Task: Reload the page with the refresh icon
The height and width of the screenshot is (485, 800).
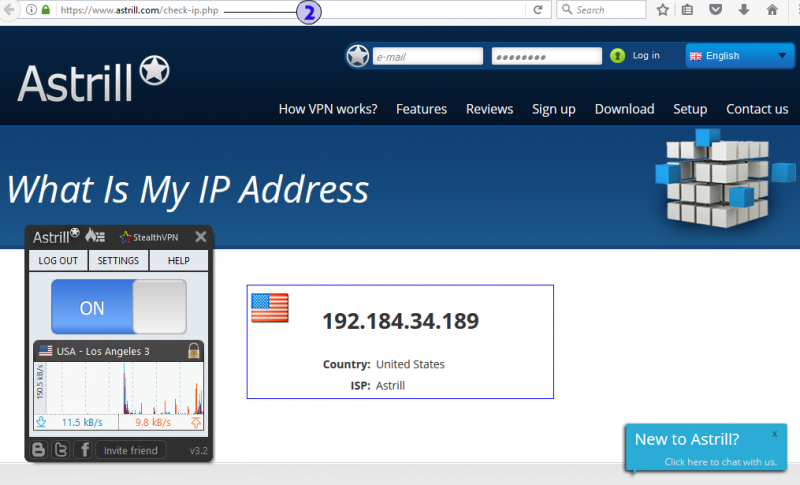Action: coord(538,10)
